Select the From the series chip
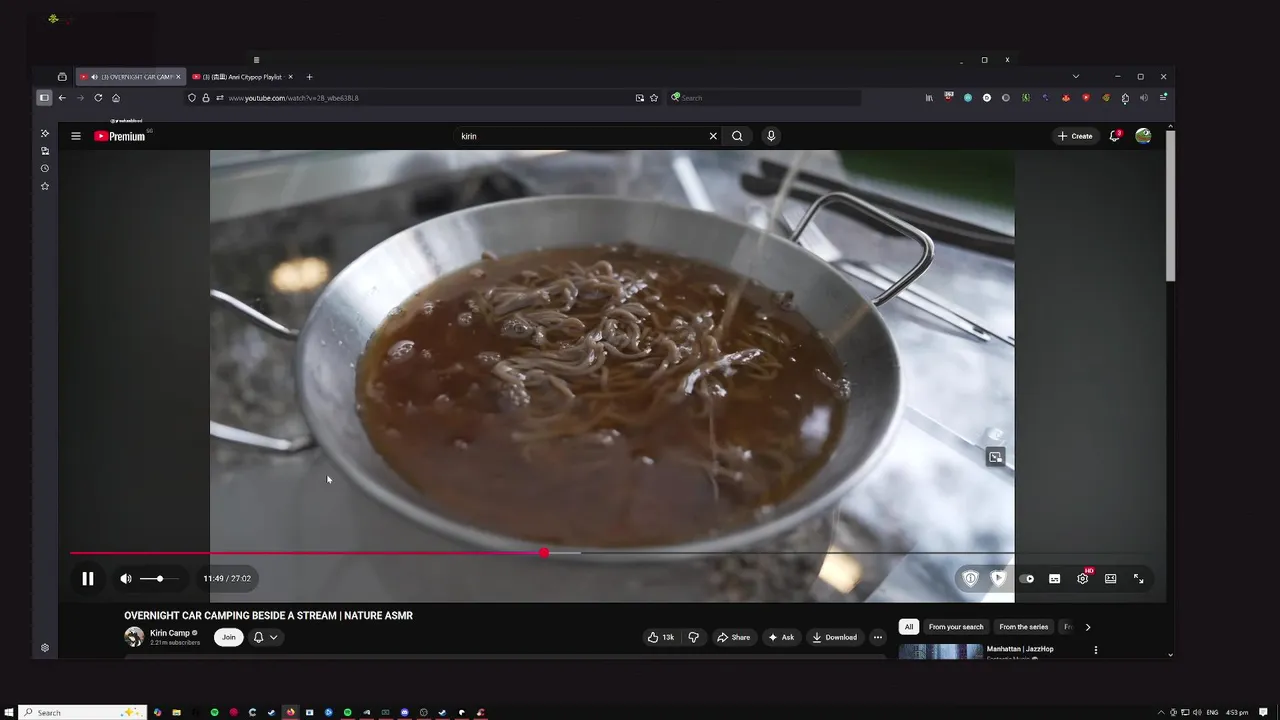 (x=1024, y=627)
